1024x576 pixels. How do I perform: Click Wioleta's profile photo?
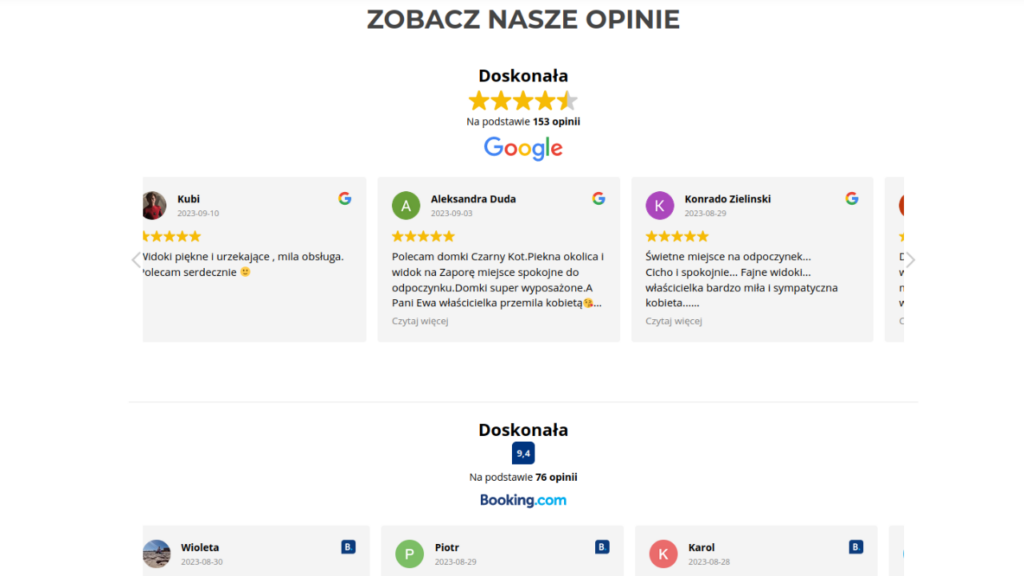pos(155,554)
